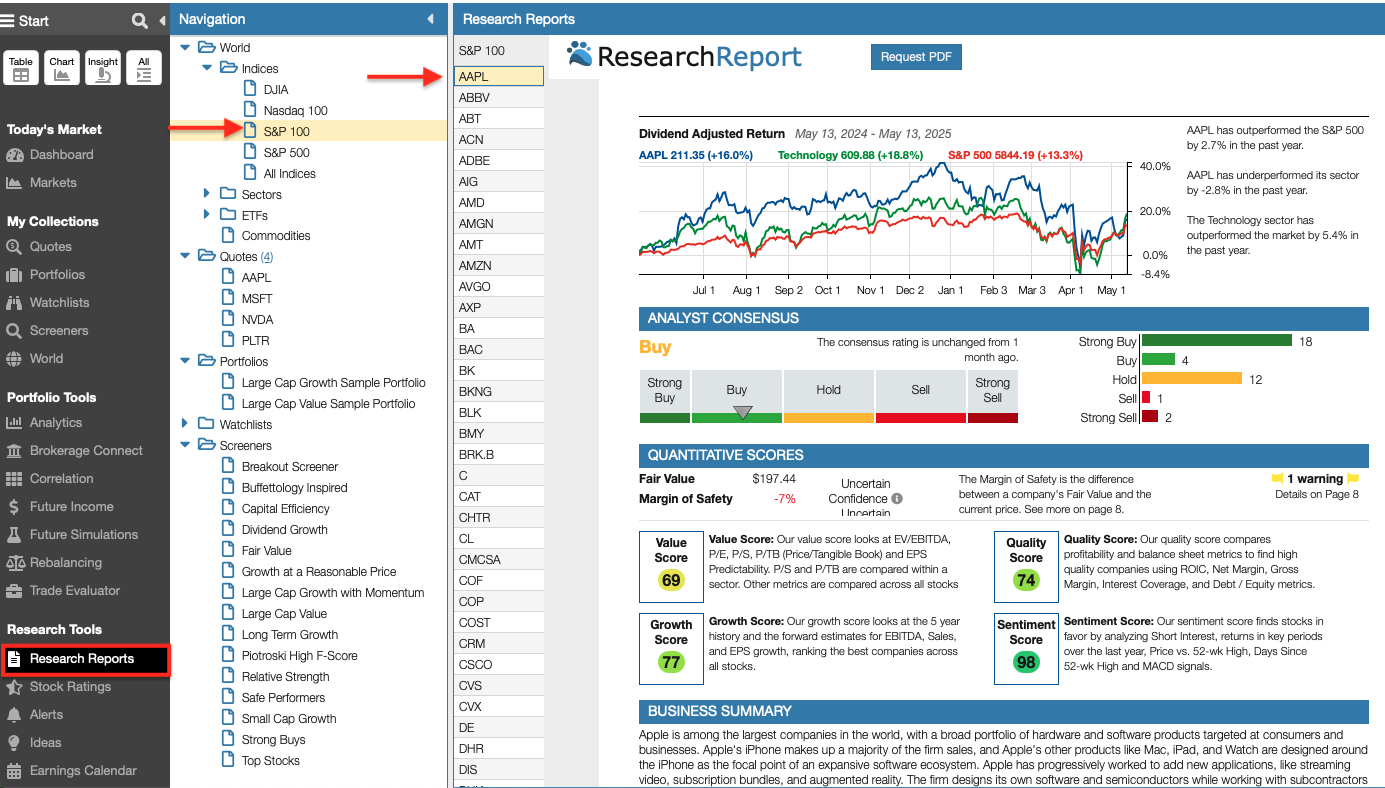The height and width of the screenshot is (788, 1385).
Task: Click the Correlation grid icon
Action: [x=14, y=479]
